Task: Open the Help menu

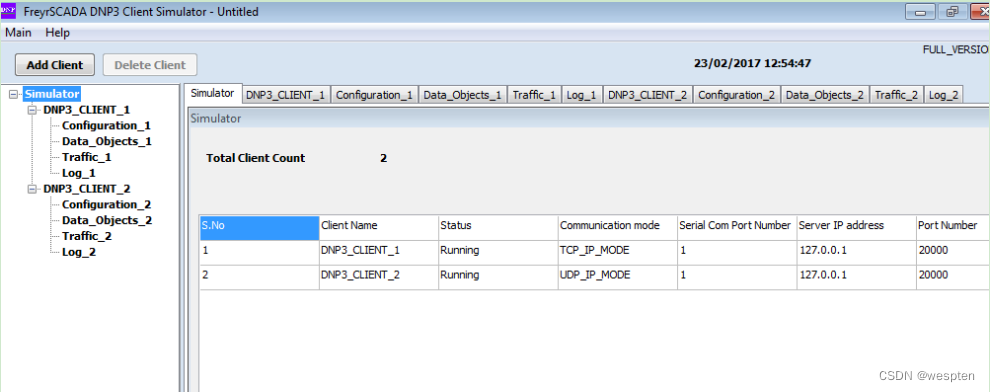Action: 57,33
